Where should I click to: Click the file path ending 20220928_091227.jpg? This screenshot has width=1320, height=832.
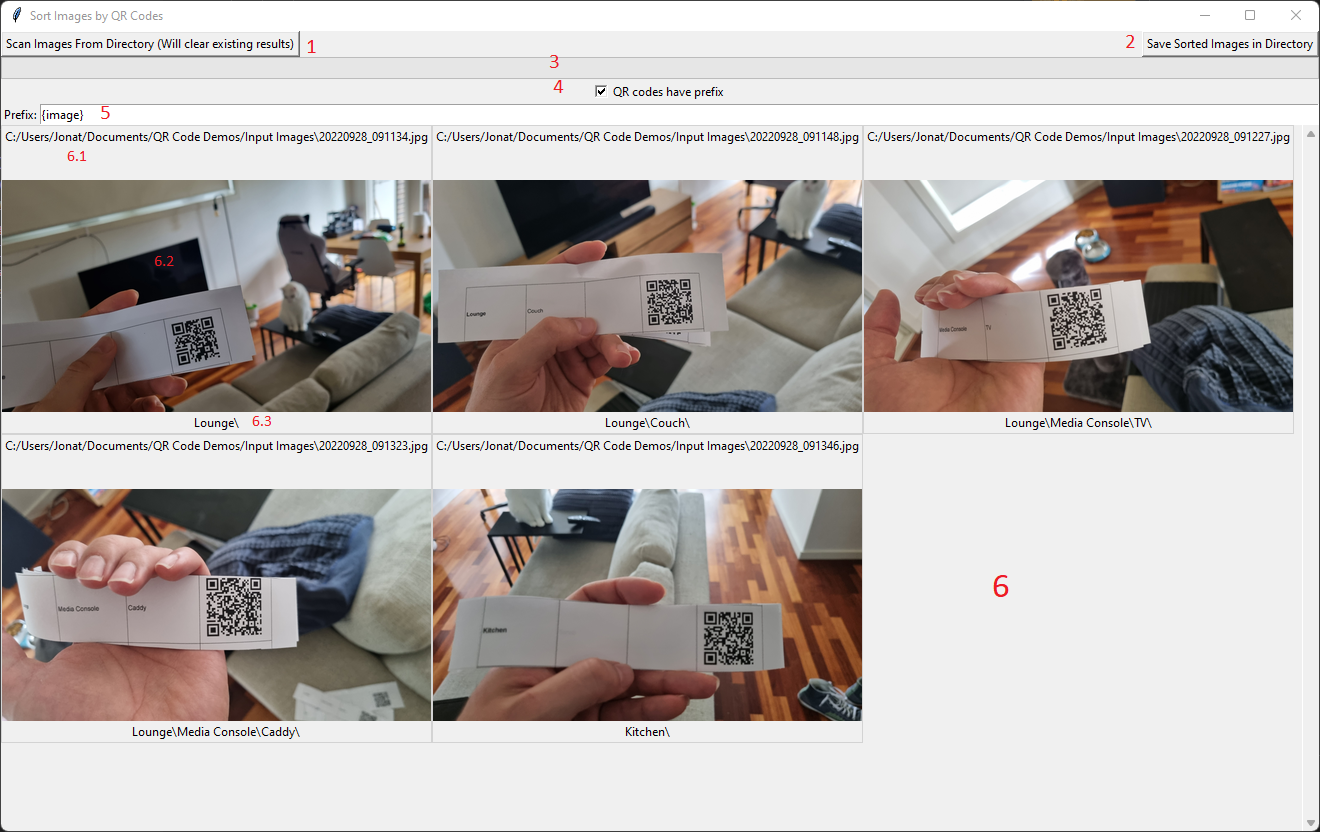[1078, 137]
